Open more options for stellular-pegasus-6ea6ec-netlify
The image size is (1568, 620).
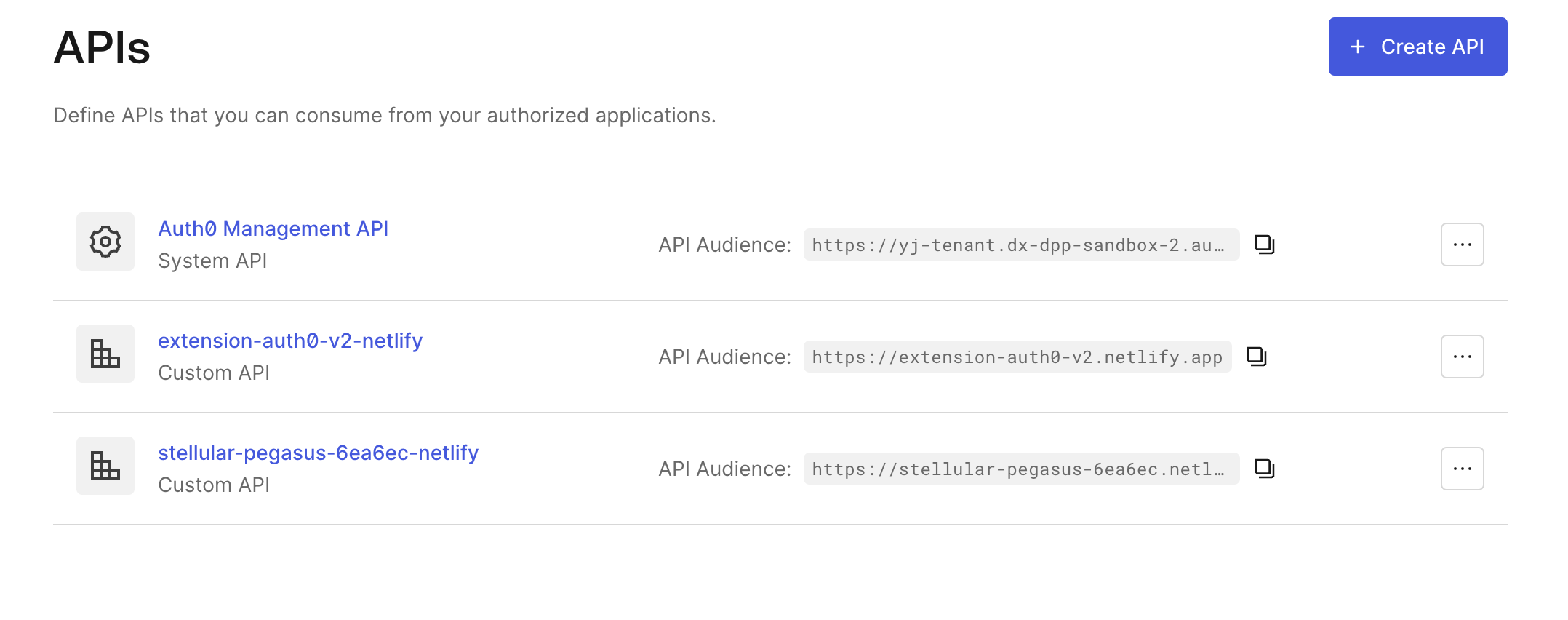click(1463, 469)
